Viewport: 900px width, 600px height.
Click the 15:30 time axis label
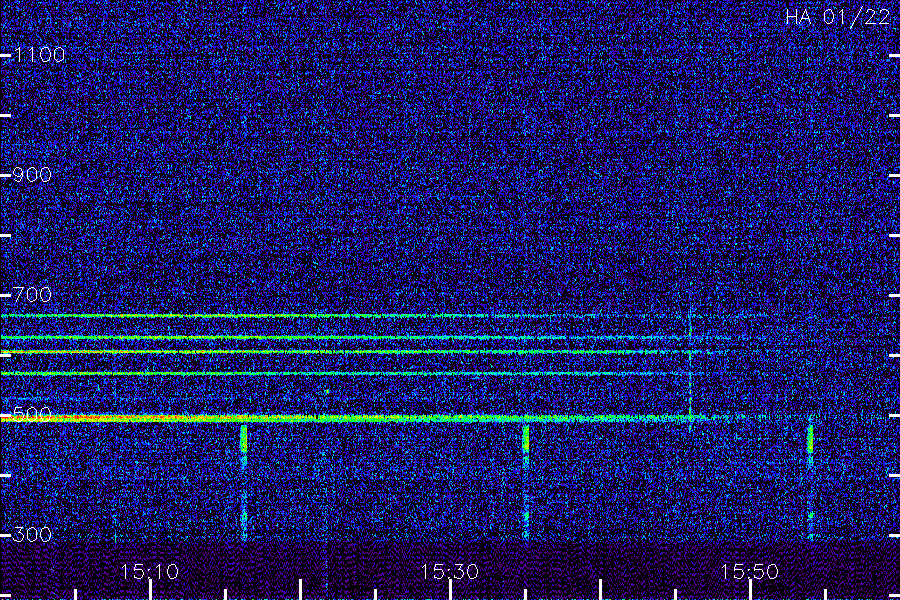(449, 572)
